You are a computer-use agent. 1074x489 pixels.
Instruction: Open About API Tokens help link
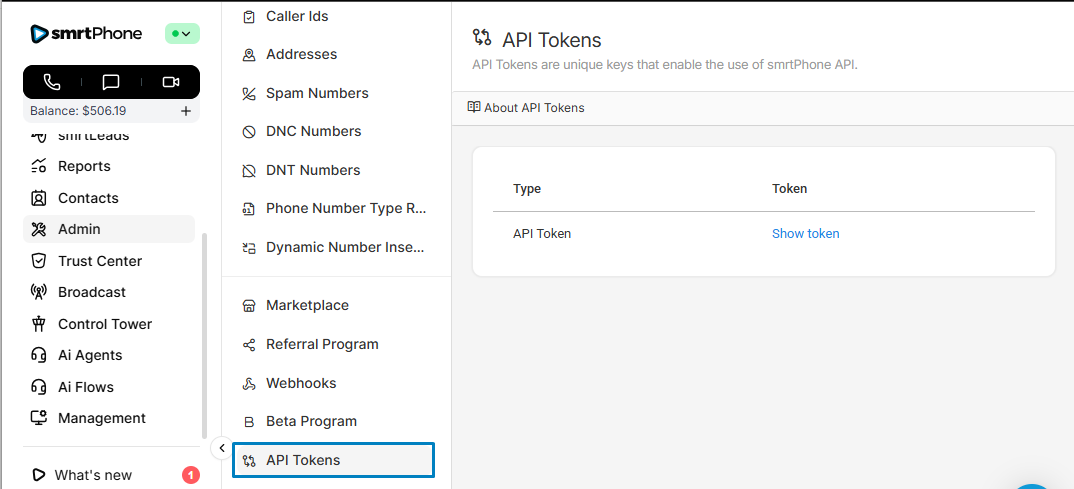tap(526, 108)
